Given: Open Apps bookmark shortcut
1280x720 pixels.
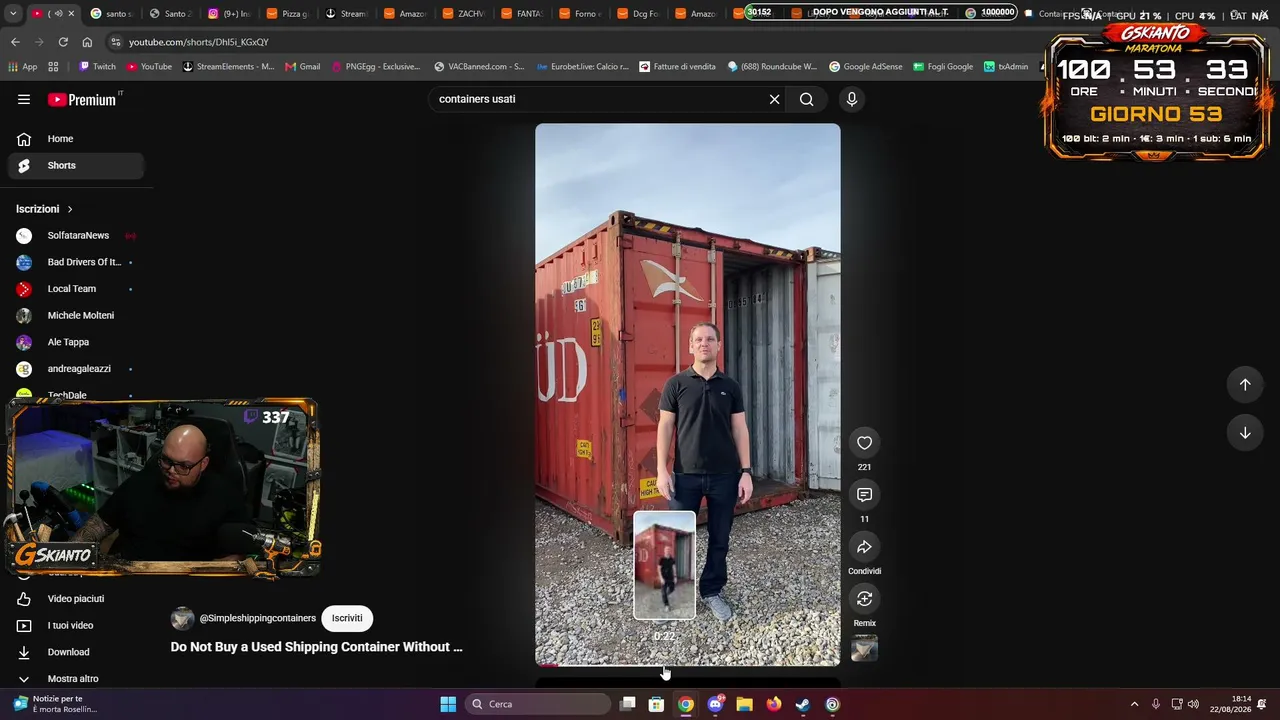Looking at the screenshot, I should [23, 67].
